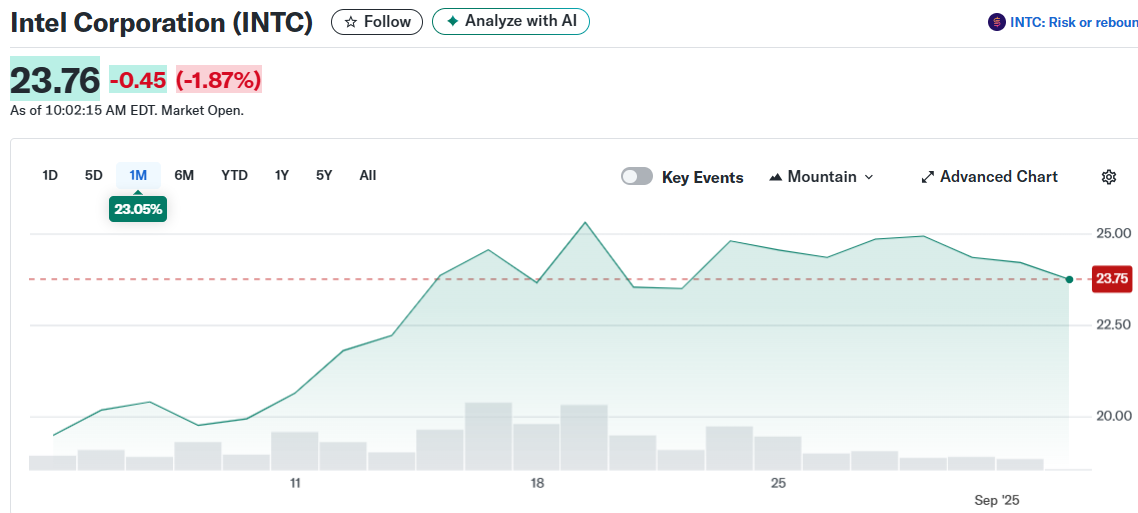Click the INTC news badge icon
The height and width of the screenshot is (513, 1138).
[996, 22]
